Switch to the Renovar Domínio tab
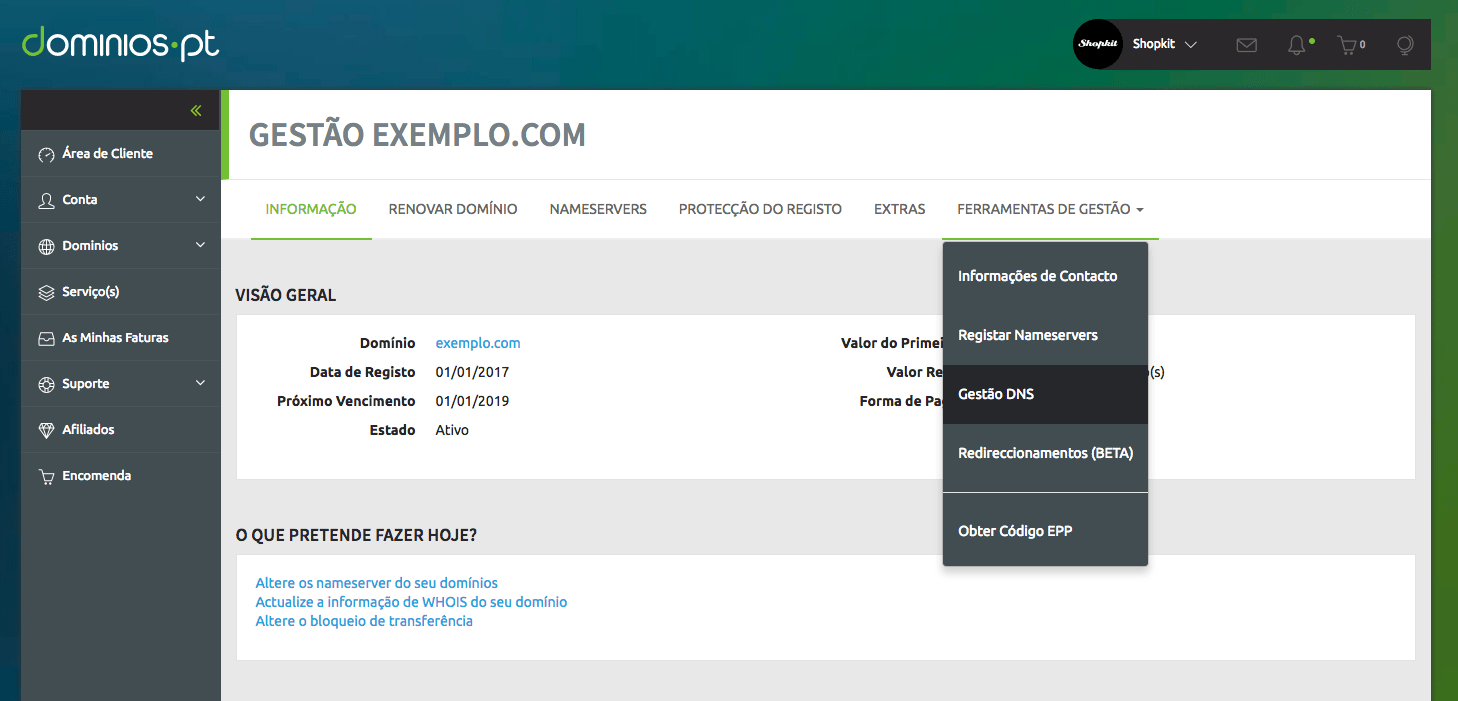This screenshot has height=701, width=1458. tap(453, 209)
